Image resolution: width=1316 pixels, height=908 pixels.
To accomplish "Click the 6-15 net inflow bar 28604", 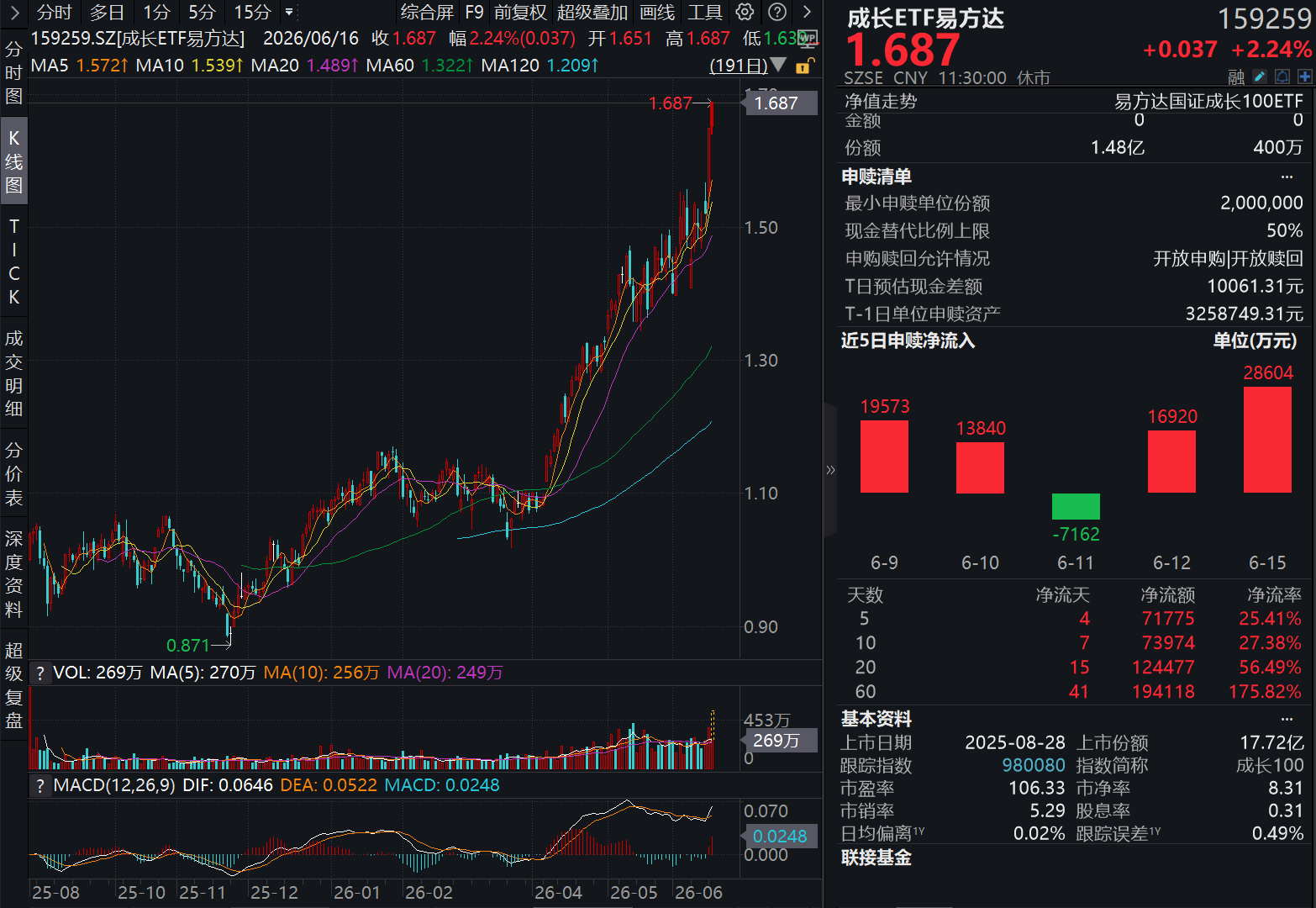I will point(1267,439).
